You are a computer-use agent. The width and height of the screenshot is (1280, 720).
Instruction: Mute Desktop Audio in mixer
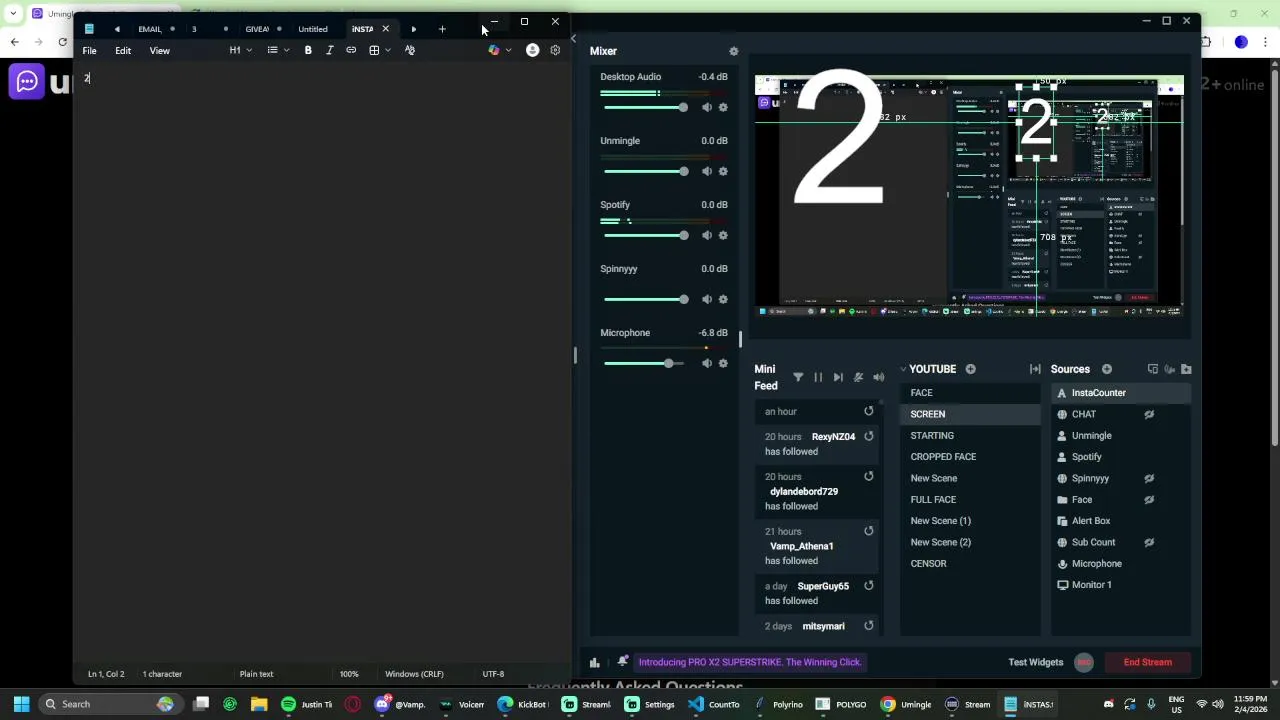(707, 107)
